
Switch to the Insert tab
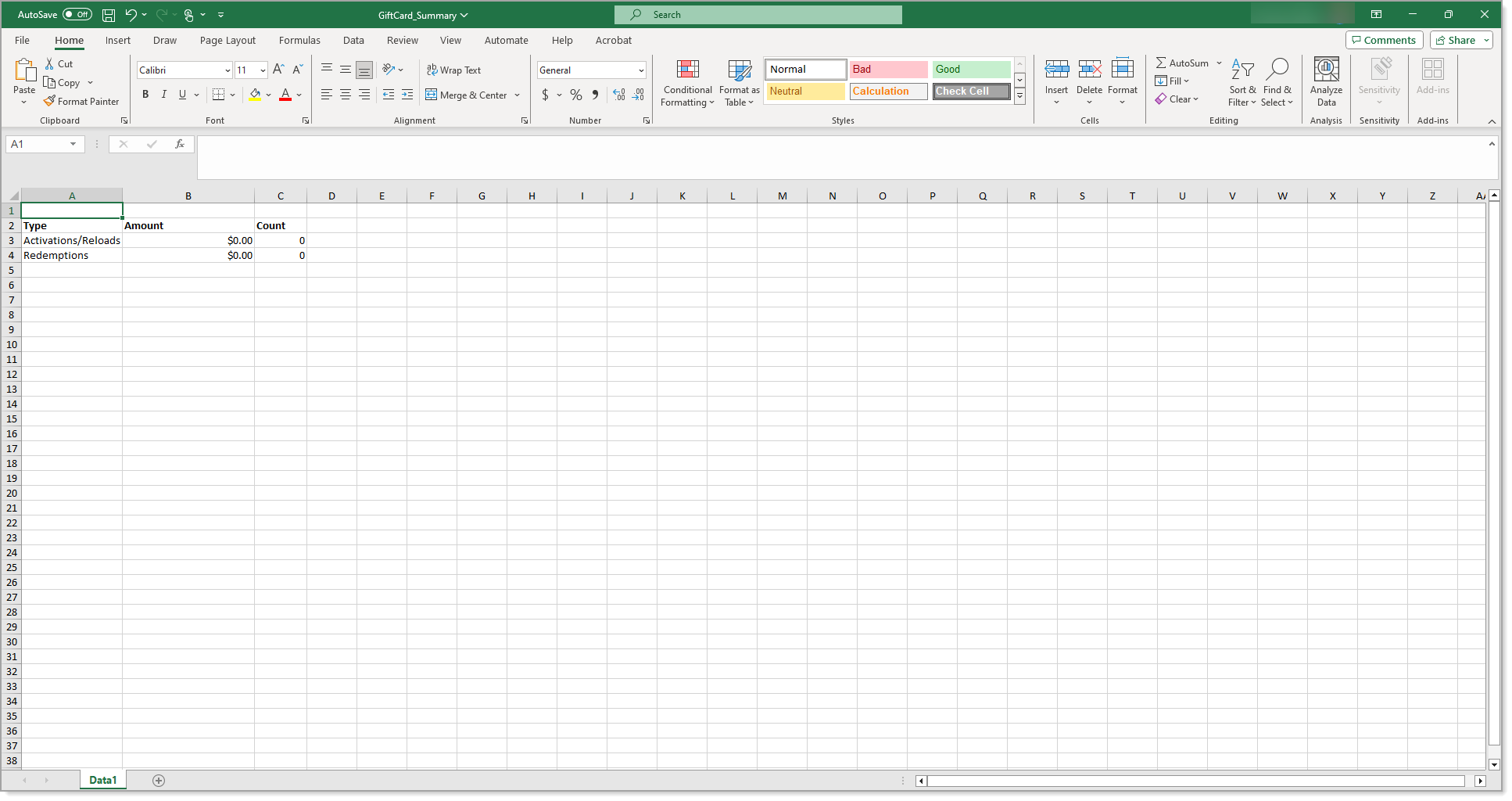118,40
